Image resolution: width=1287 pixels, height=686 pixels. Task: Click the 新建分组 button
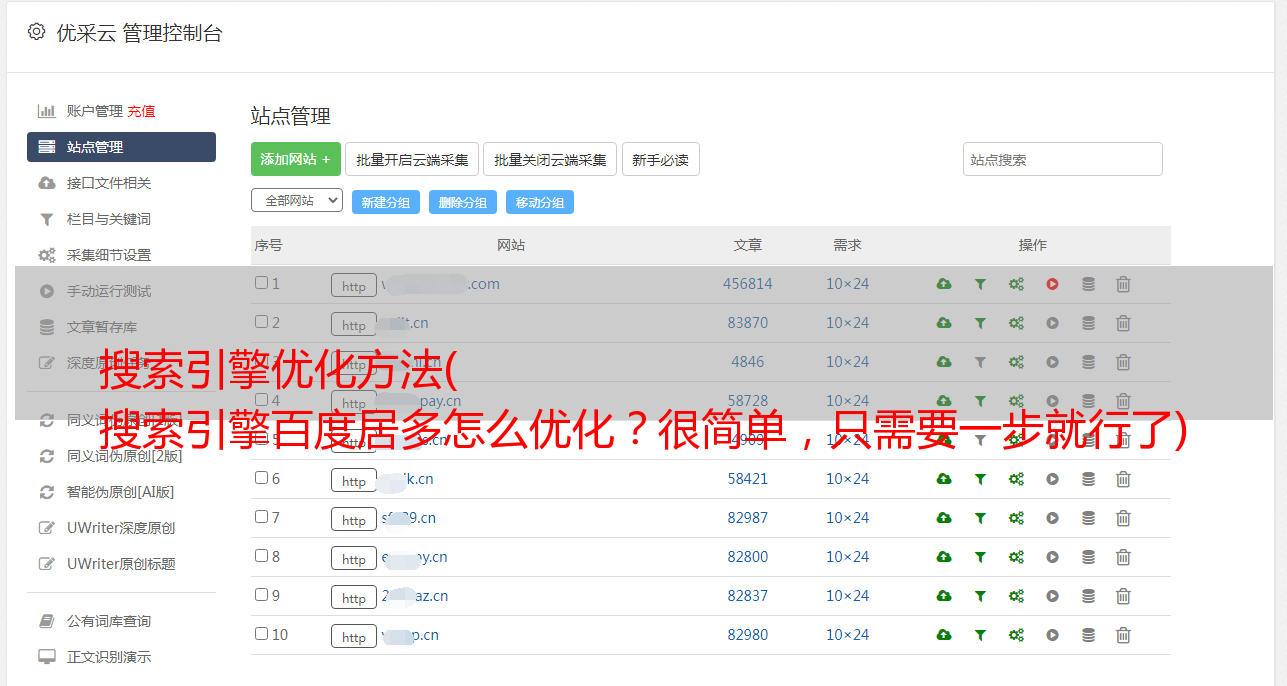(x=385, y=202)
